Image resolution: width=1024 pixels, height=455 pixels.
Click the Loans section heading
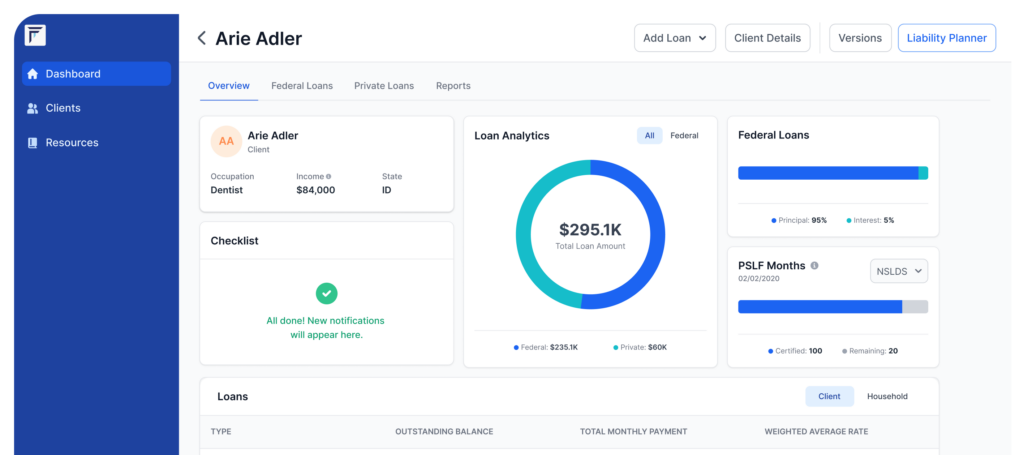232,396
